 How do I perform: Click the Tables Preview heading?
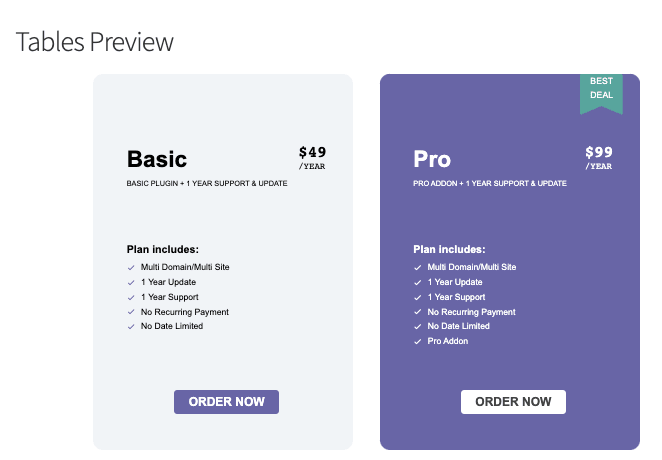tap(95, 42)
